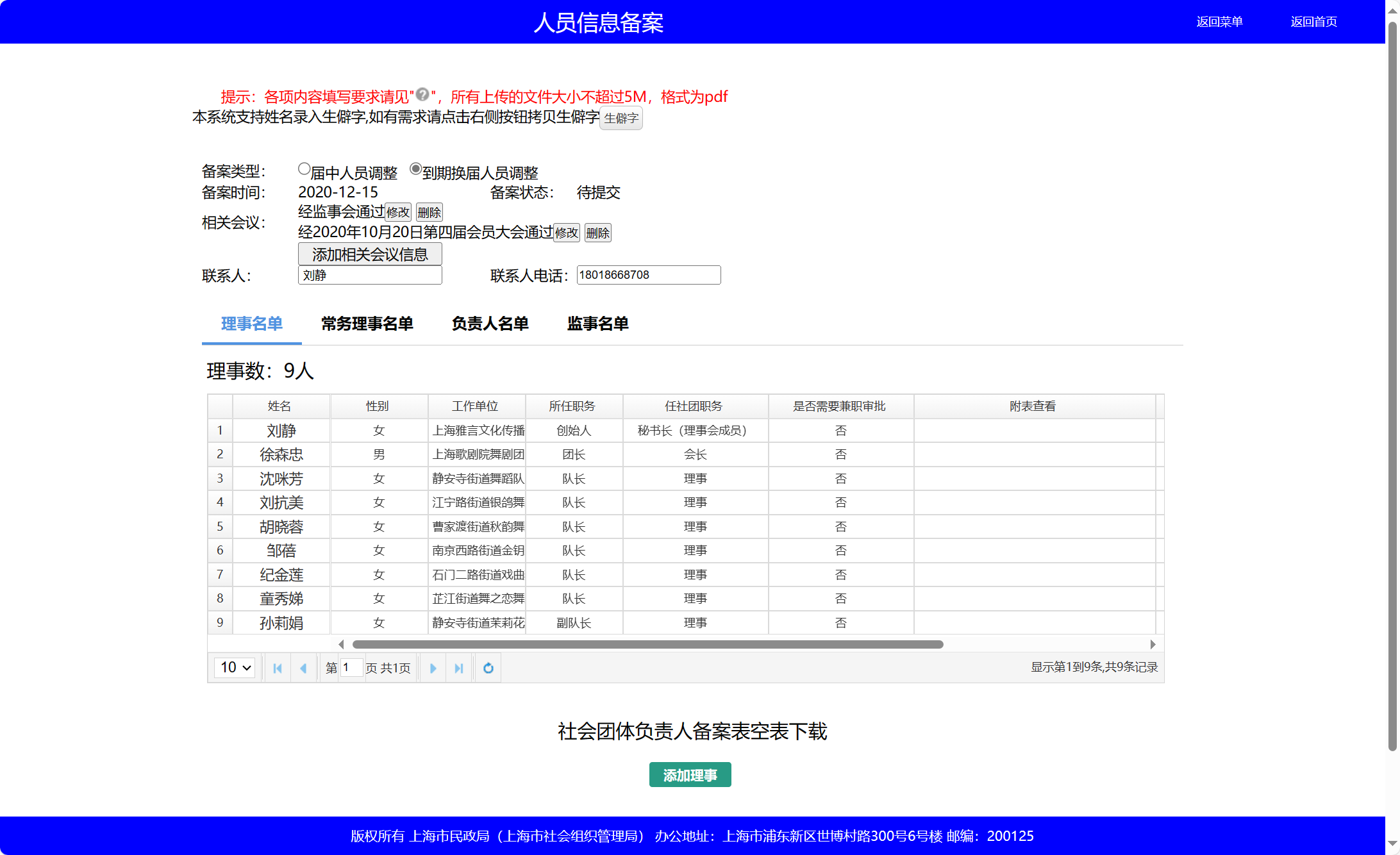Viewport: 1400px width, 855px height.
Task: Click the help question mark icon
Action: coord(422,95)
